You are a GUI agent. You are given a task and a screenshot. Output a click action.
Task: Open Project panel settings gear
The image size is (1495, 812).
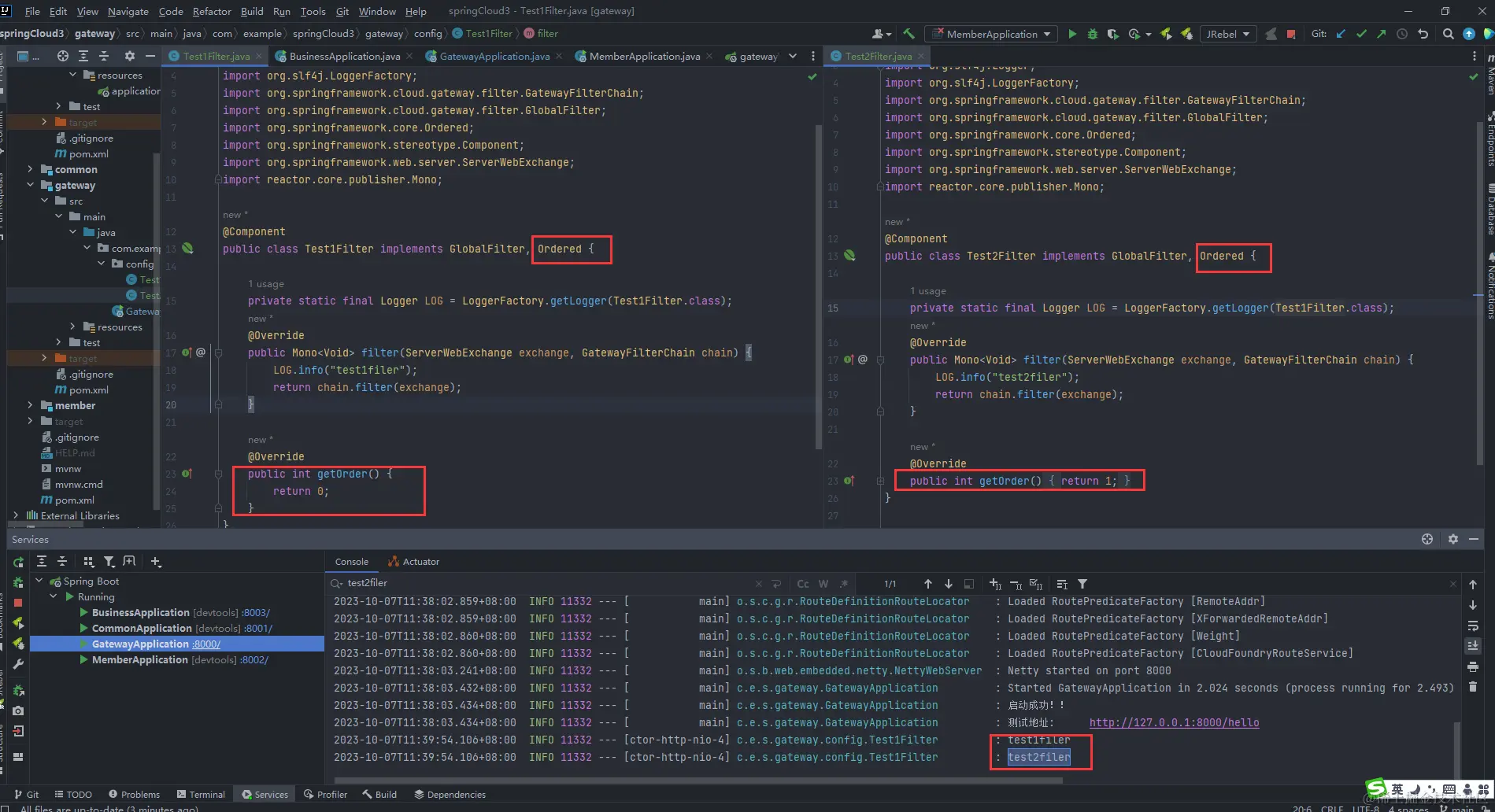click(130, 56)
